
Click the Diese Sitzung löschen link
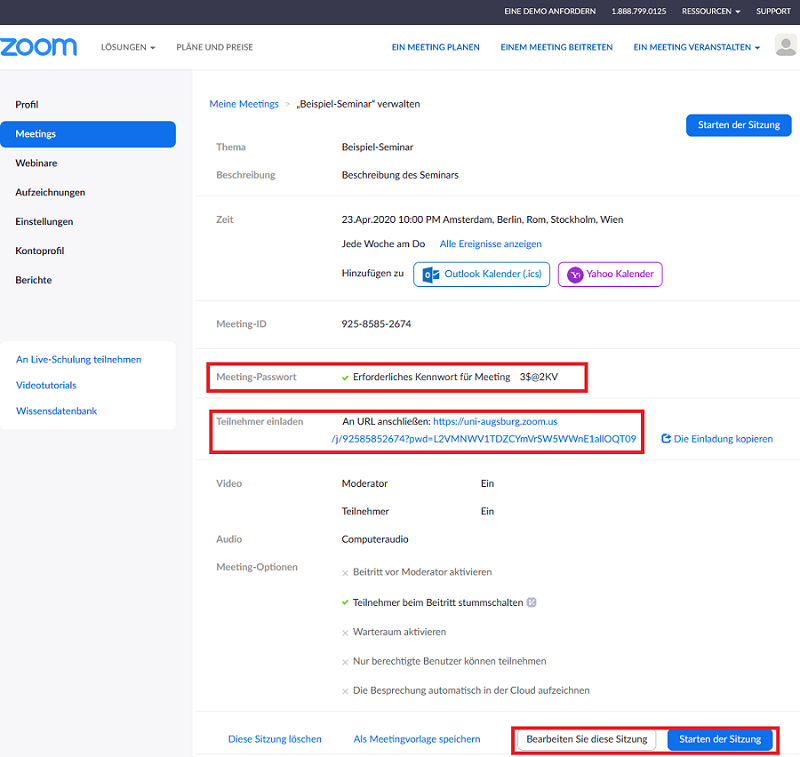click(275, 740)
